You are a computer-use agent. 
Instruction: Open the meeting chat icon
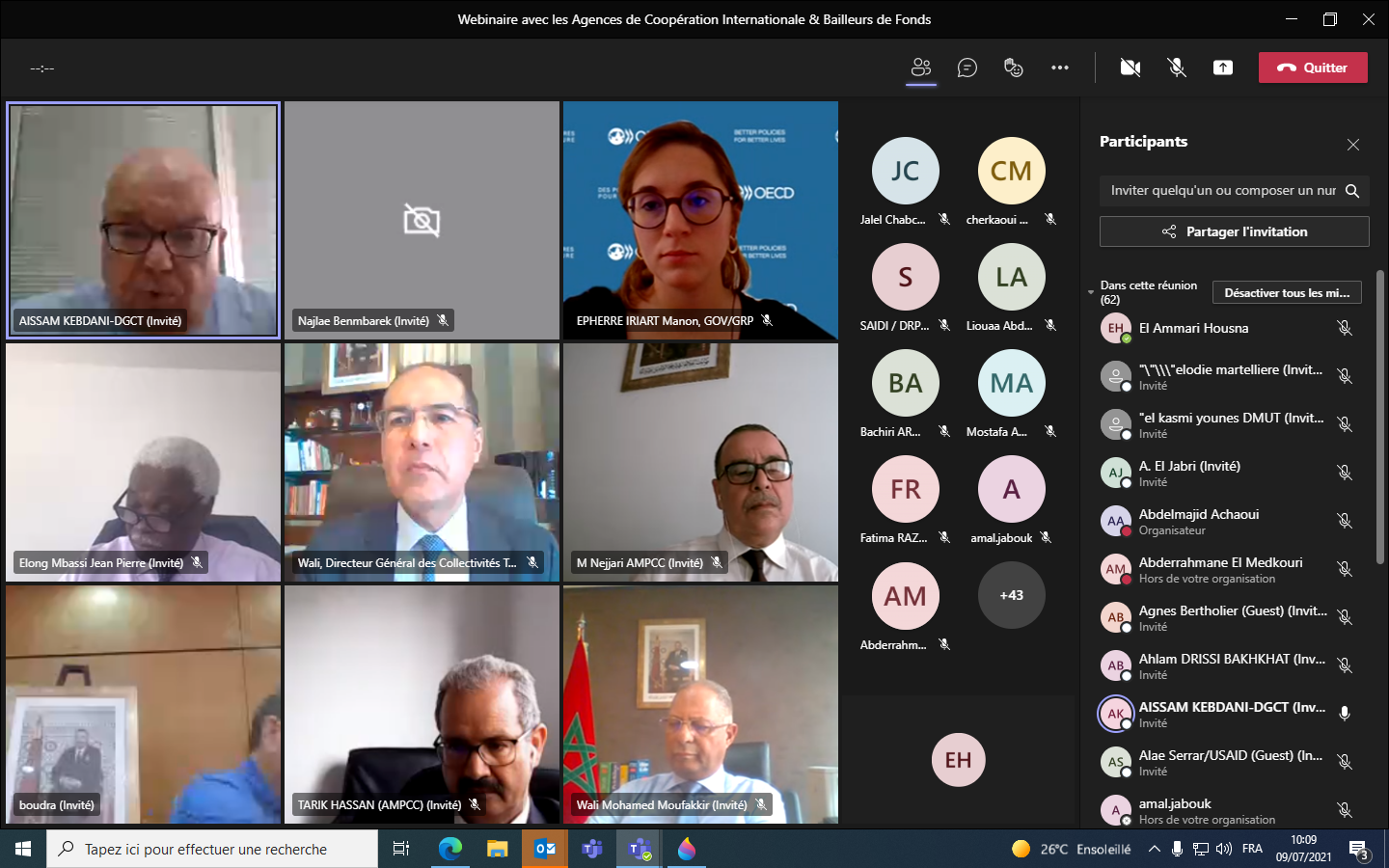[967, 68]
